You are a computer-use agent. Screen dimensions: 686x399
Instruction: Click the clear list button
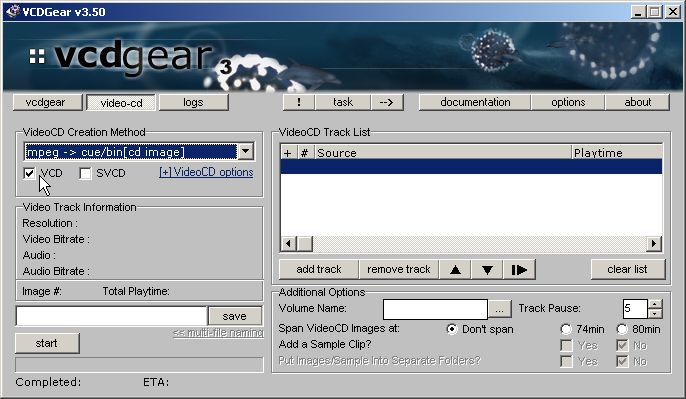pos(628,270)
